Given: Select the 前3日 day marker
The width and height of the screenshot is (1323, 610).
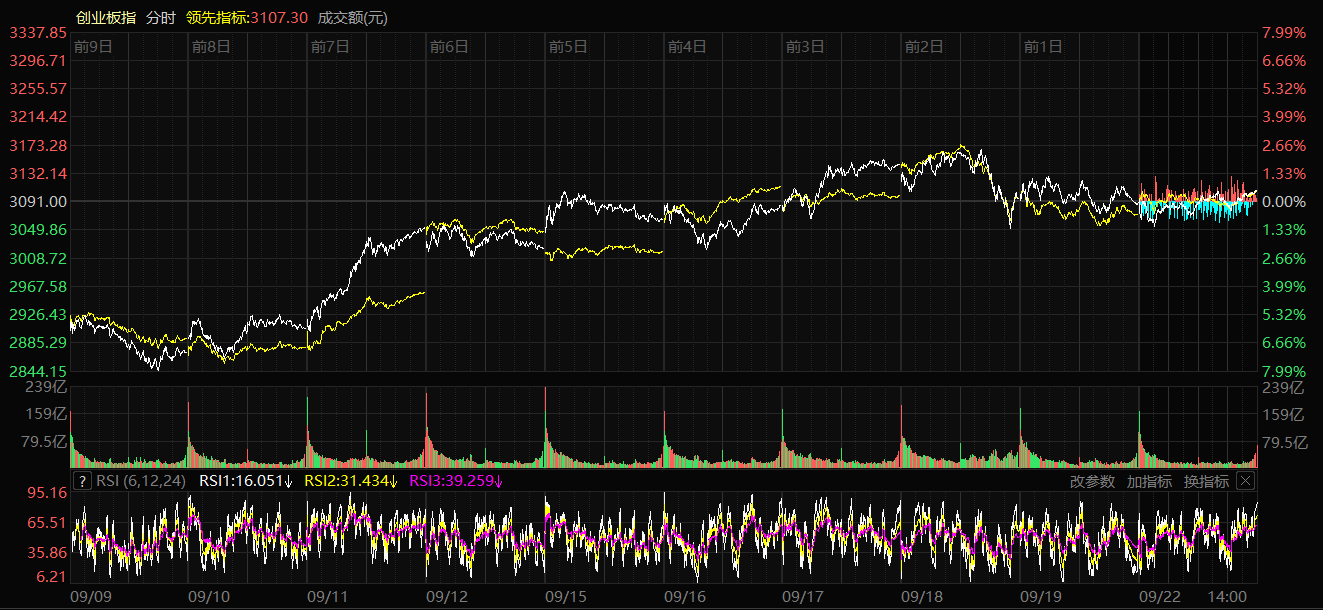Looking at the screenshot, I should 805,46.
